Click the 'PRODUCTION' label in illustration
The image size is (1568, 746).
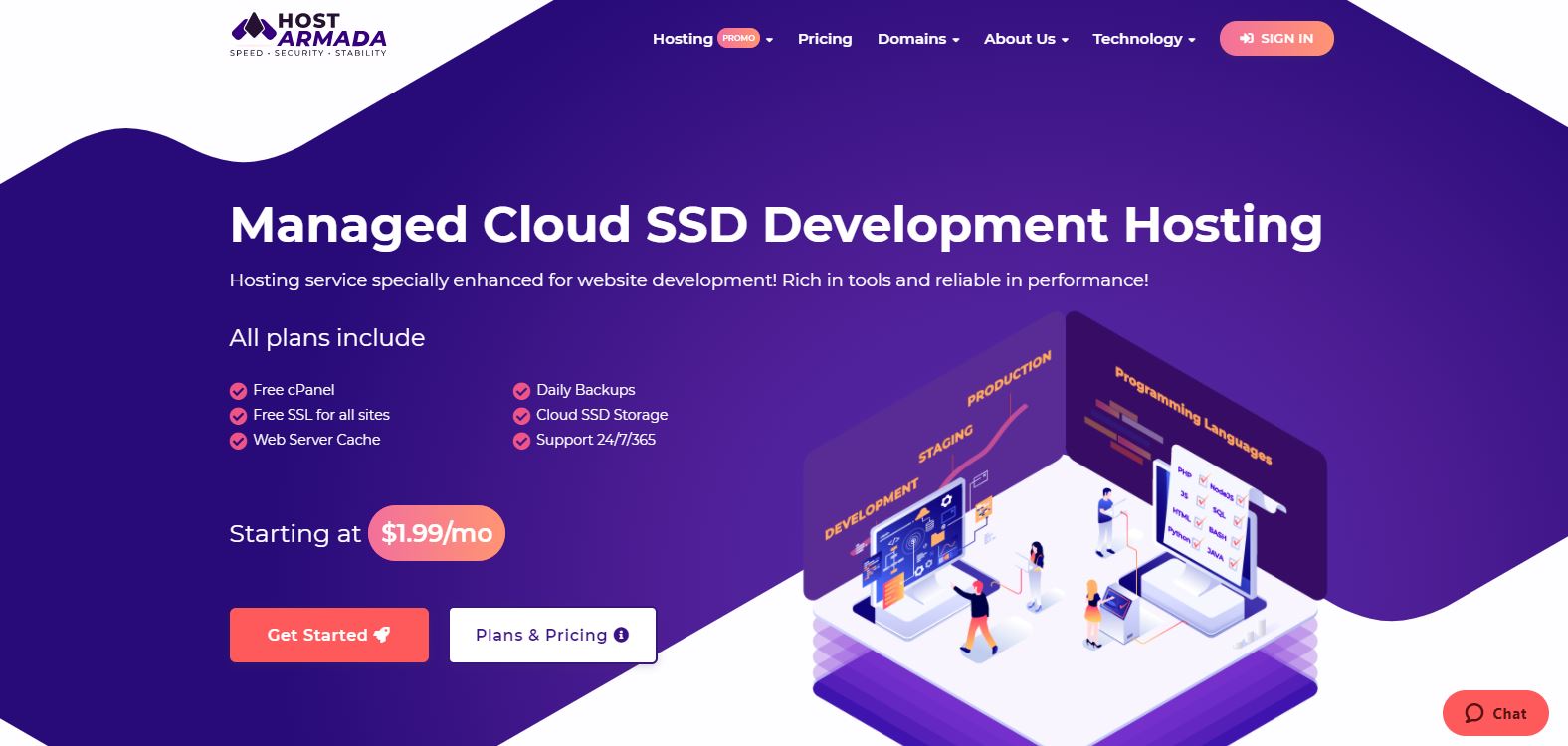point(1009,379)
